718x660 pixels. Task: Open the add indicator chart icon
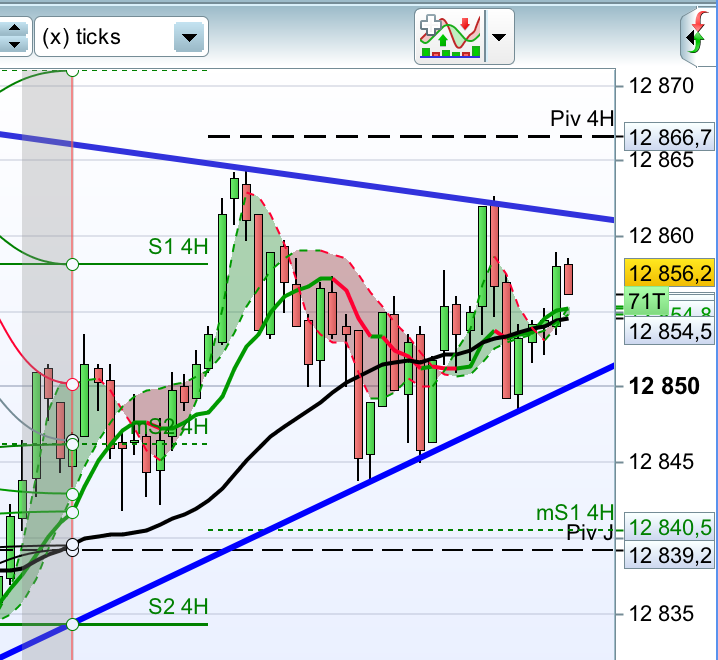pyautogui.click(x=450, y=37)
